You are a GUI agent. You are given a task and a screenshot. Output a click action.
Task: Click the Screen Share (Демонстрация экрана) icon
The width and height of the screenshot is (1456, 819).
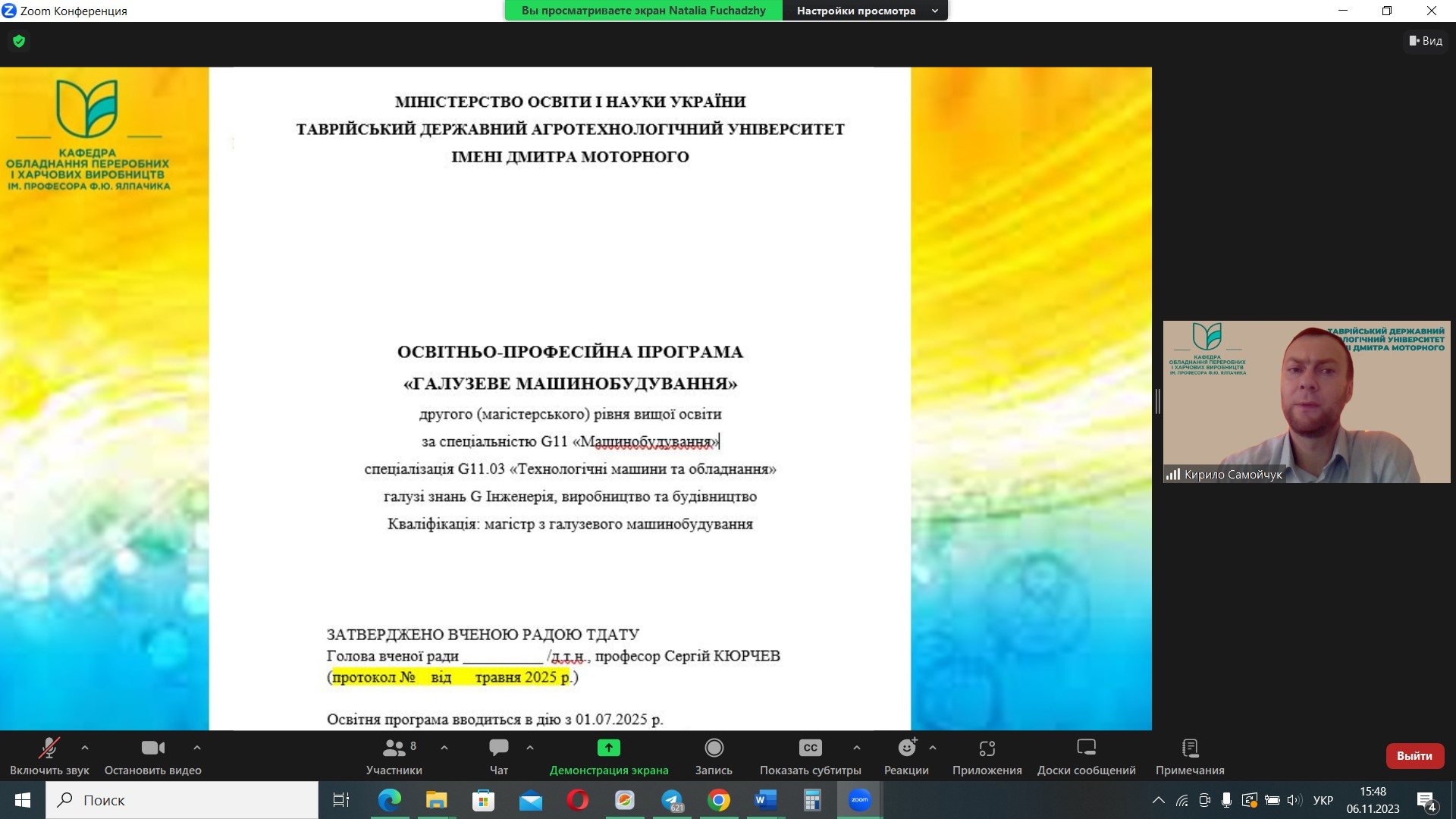(608, 748)
